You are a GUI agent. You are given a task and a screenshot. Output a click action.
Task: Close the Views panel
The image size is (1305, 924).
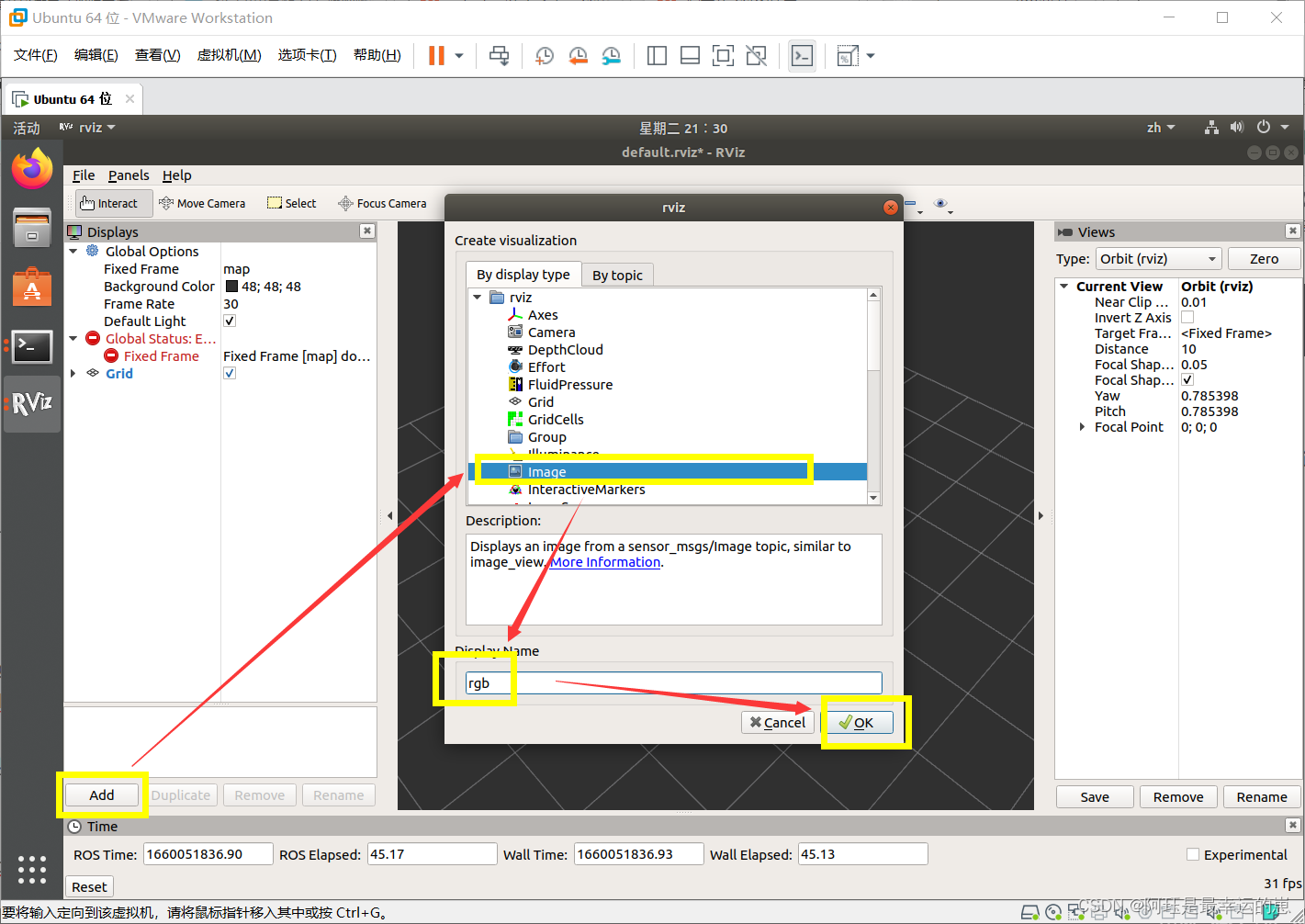click(1292, 231)
